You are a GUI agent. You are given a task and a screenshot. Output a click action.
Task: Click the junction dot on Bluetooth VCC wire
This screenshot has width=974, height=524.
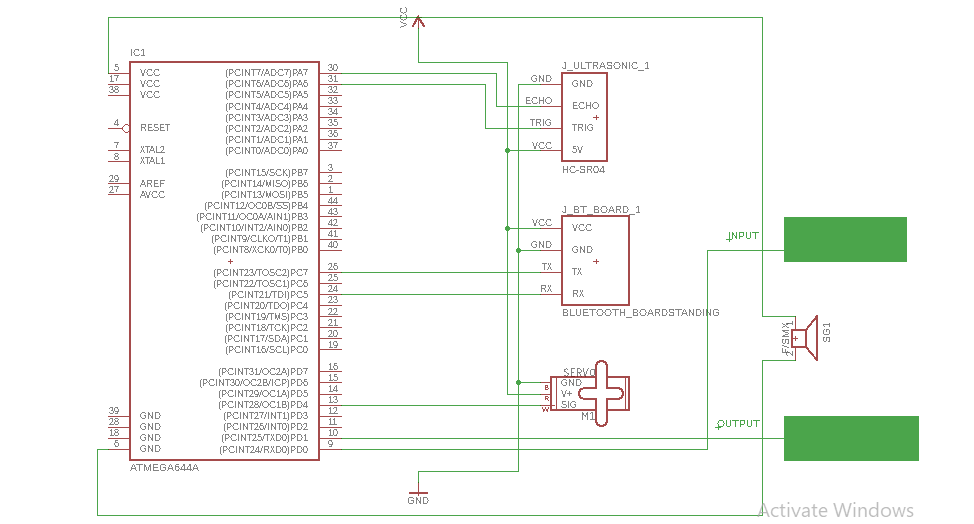click(507, 228)
